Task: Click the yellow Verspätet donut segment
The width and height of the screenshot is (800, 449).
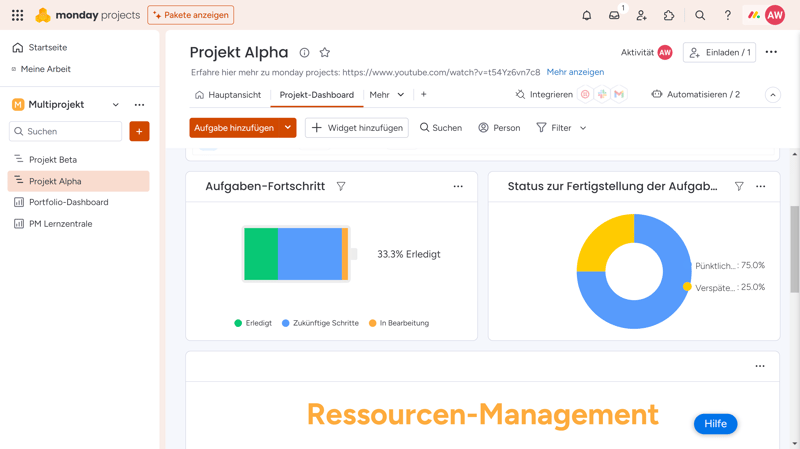Action: (x=604, y=243)
